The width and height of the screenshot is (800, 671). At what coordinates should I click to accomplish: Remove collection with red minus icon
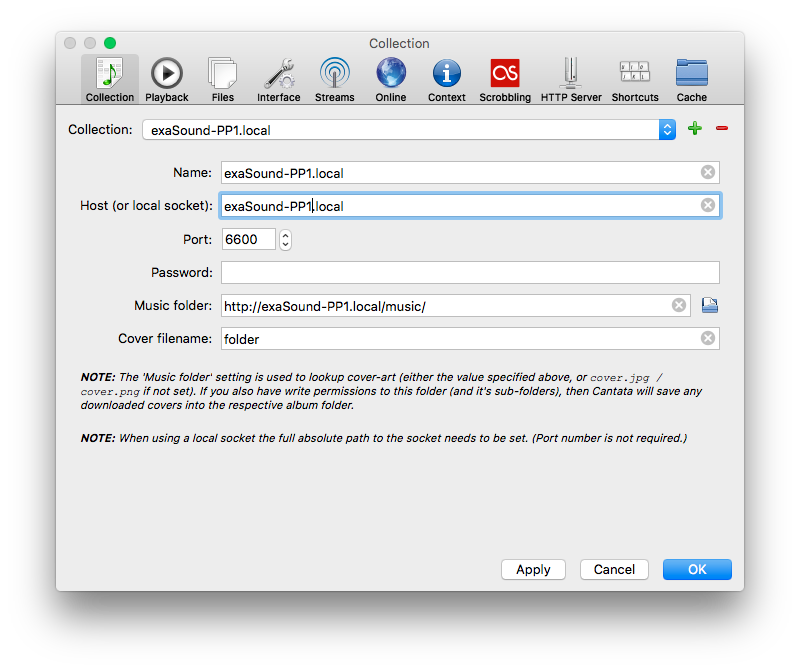[722, 128]
